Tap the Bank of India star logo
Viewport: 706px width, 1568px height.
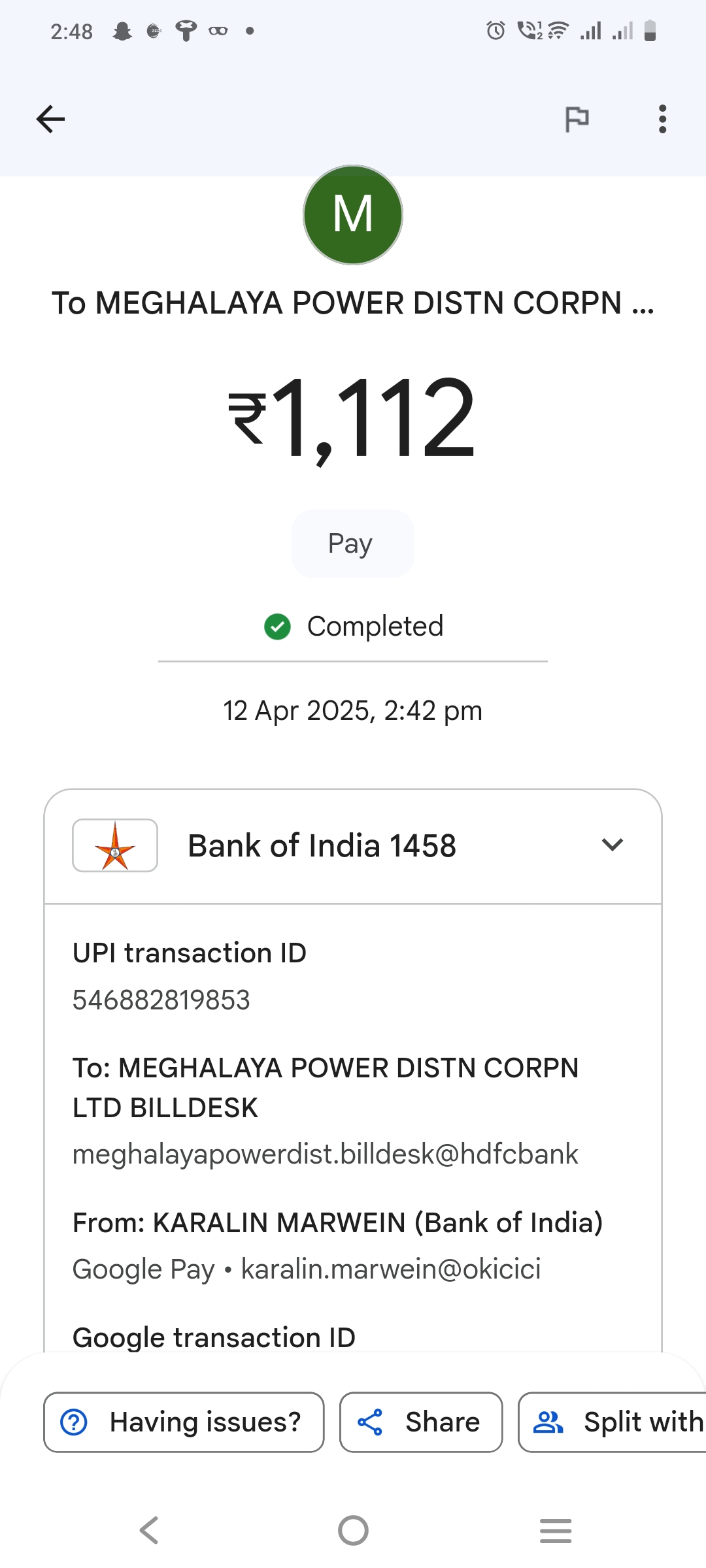pyautogui.click(x=115, y=845)
